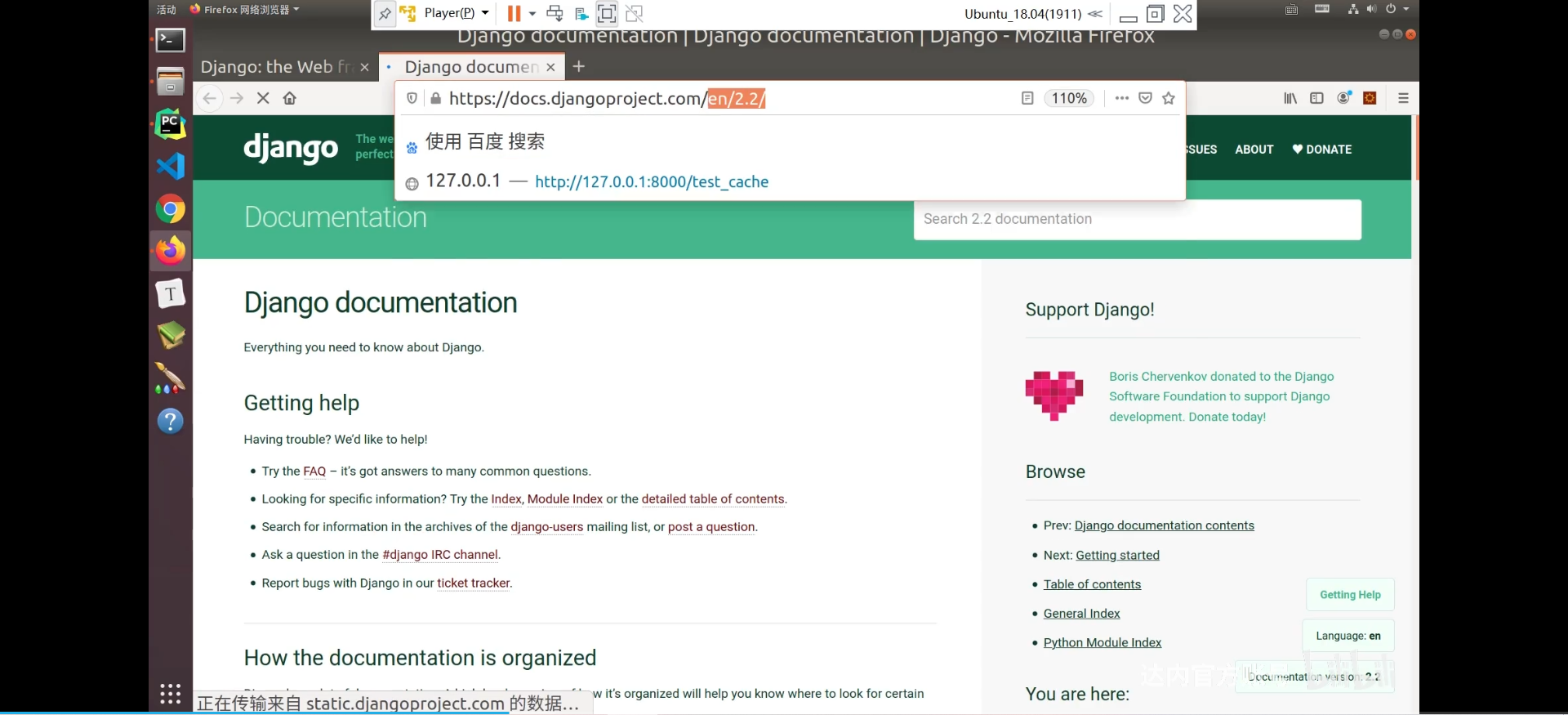1568x715 pixels.
Task: Open page actions three-dot menu
Action: (1122, 98)
